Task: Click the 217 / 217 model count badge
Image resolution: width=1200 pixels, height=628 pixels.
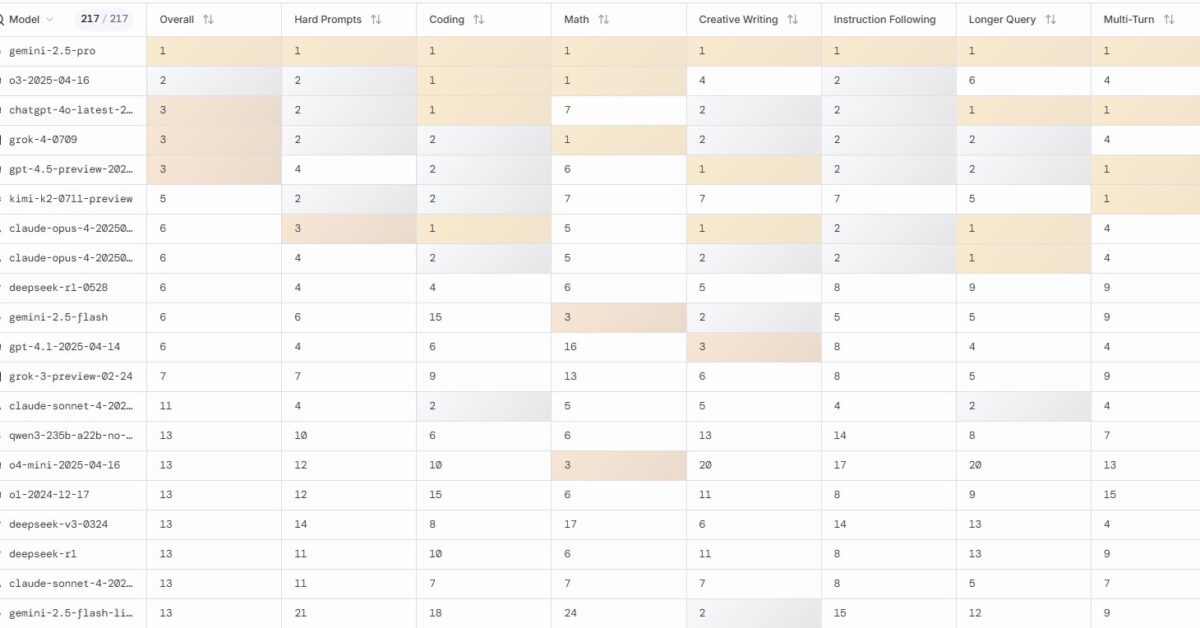Action: point(105,19)
